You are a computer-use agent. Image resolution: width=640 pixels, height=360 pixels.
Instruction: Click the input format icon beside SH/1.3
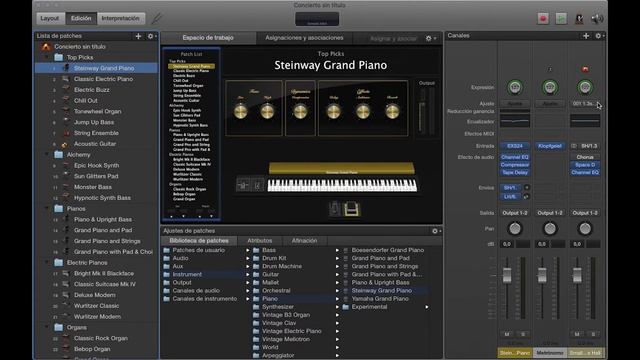[574, 146]
